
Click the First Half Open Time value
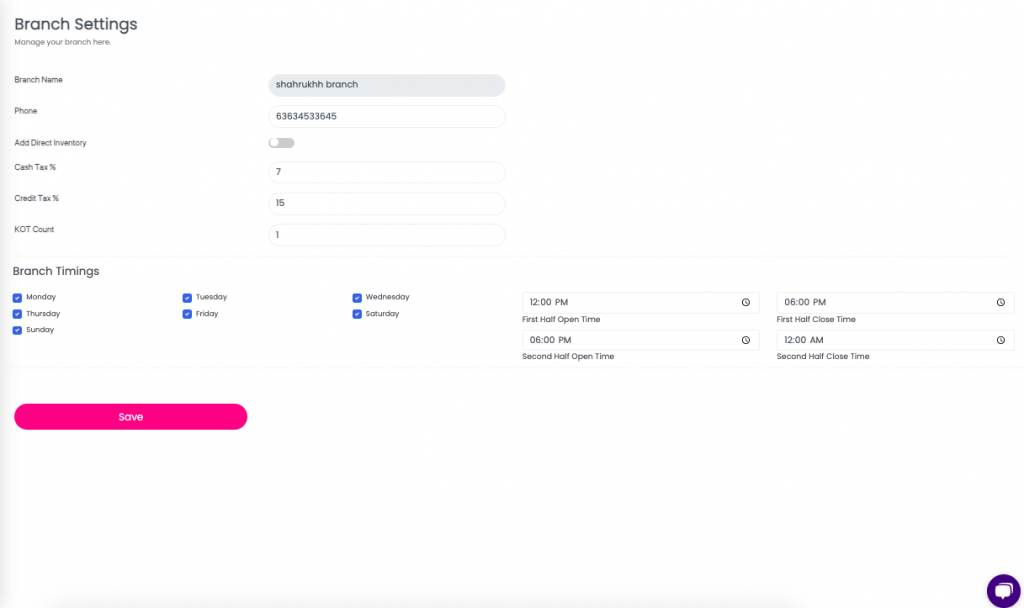(x=550, y=302)
